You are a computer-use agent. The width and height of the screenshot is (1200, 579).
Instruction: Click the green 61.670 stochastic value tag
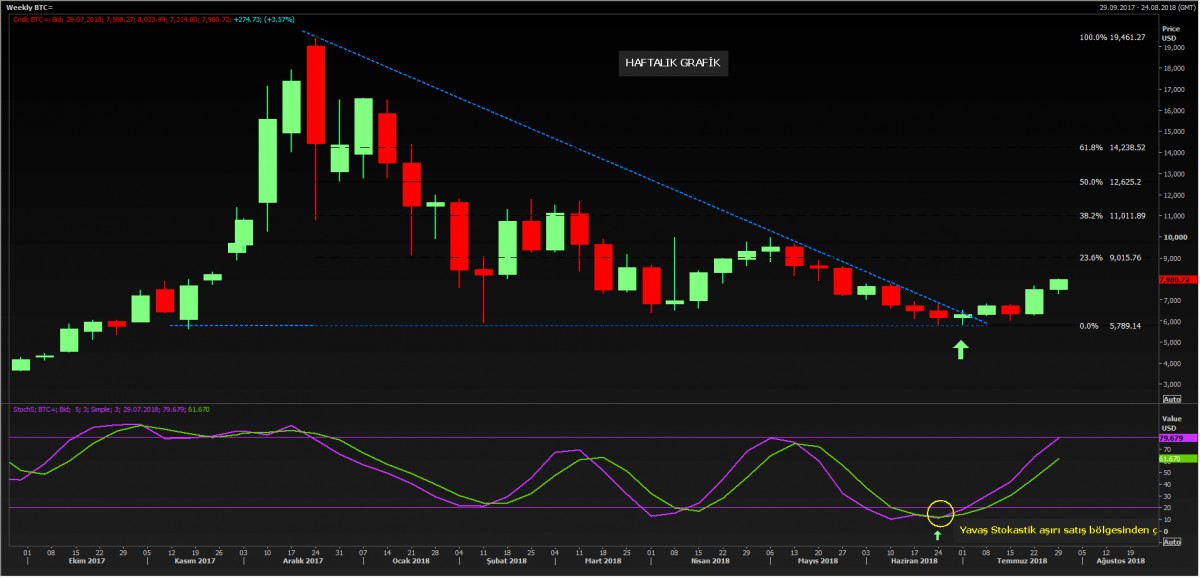tap(1171, 458)
